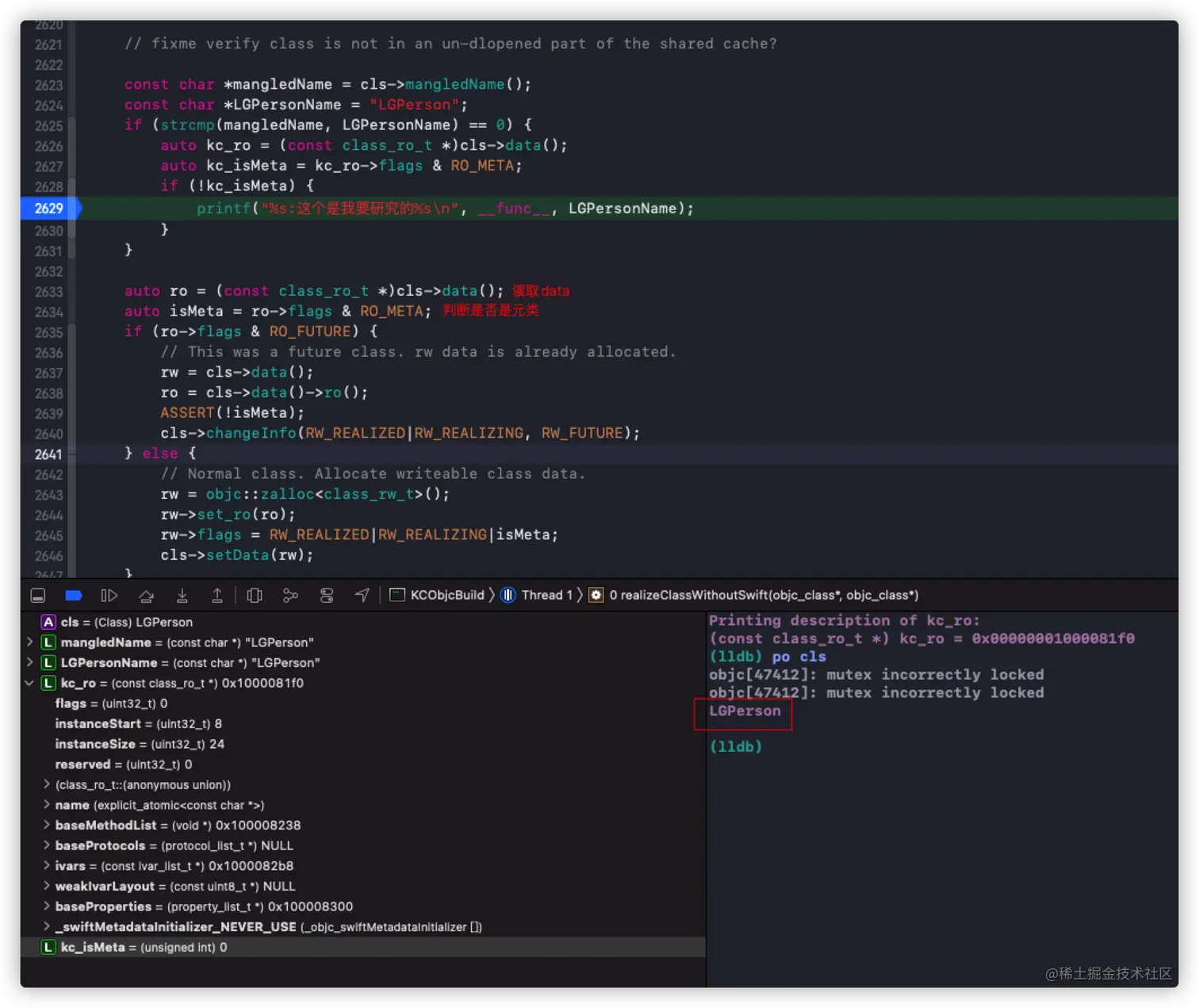
Task: Click line number 2641 in the gutter
Action: 48,454
